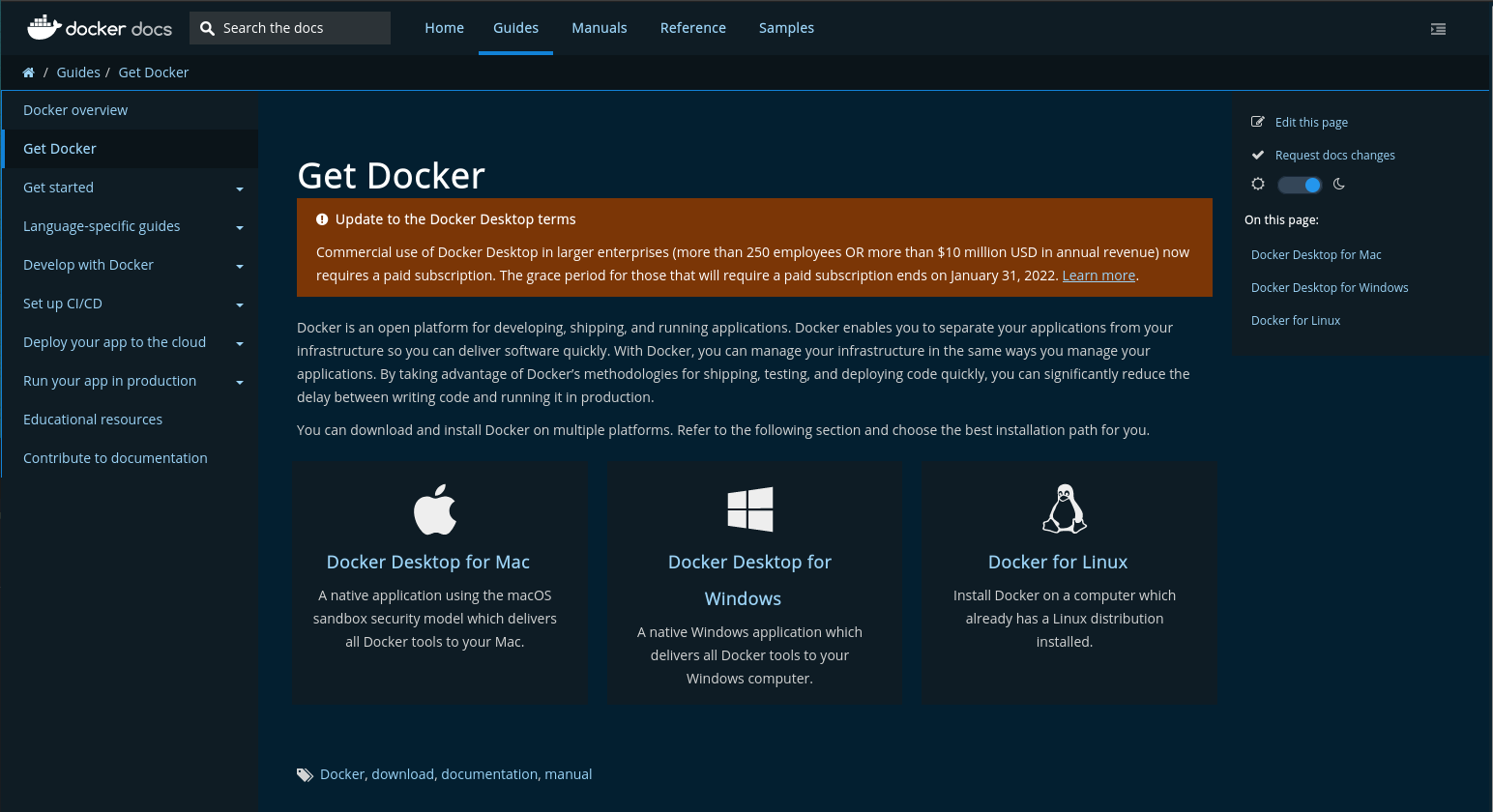Click the Get Docker page heading
The image size is (1493, 812).
click(x=392, y=176)
